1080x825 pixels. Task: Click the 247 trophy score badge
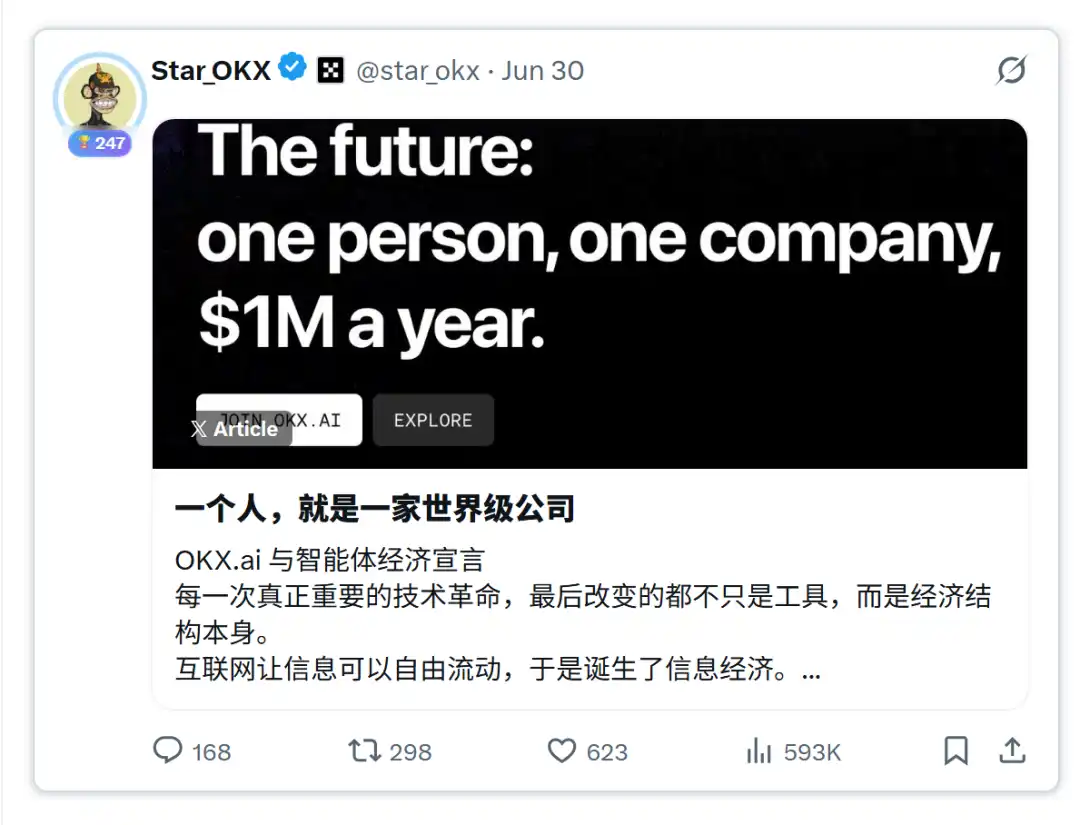(100, 143)
